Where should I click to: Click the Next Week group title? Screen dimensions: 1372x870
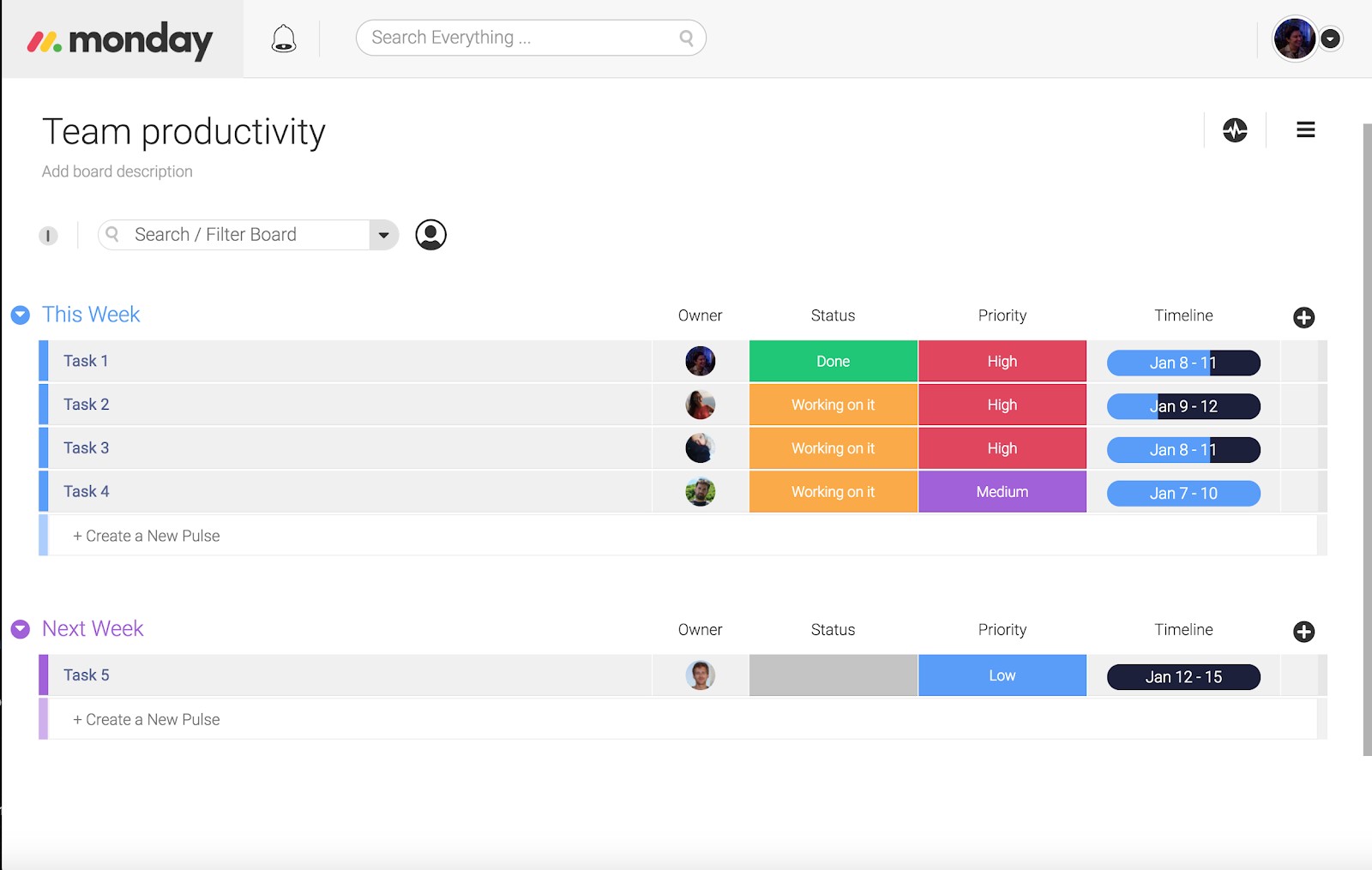93,629
